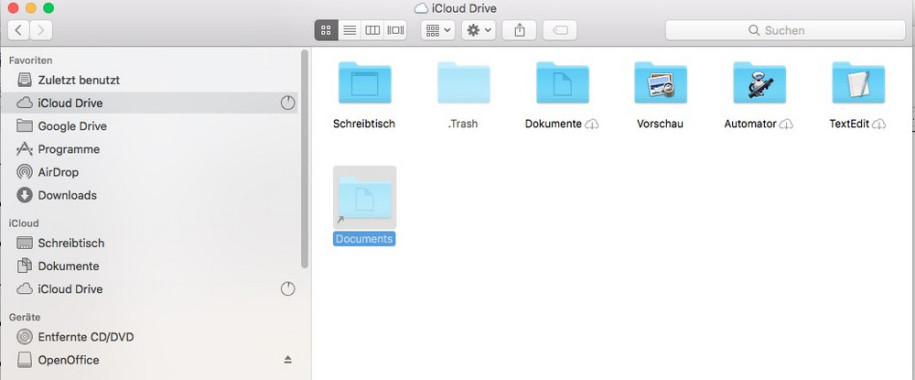
Task: Click the iCloud Drive title proxy icon
Action: [420, 8]
